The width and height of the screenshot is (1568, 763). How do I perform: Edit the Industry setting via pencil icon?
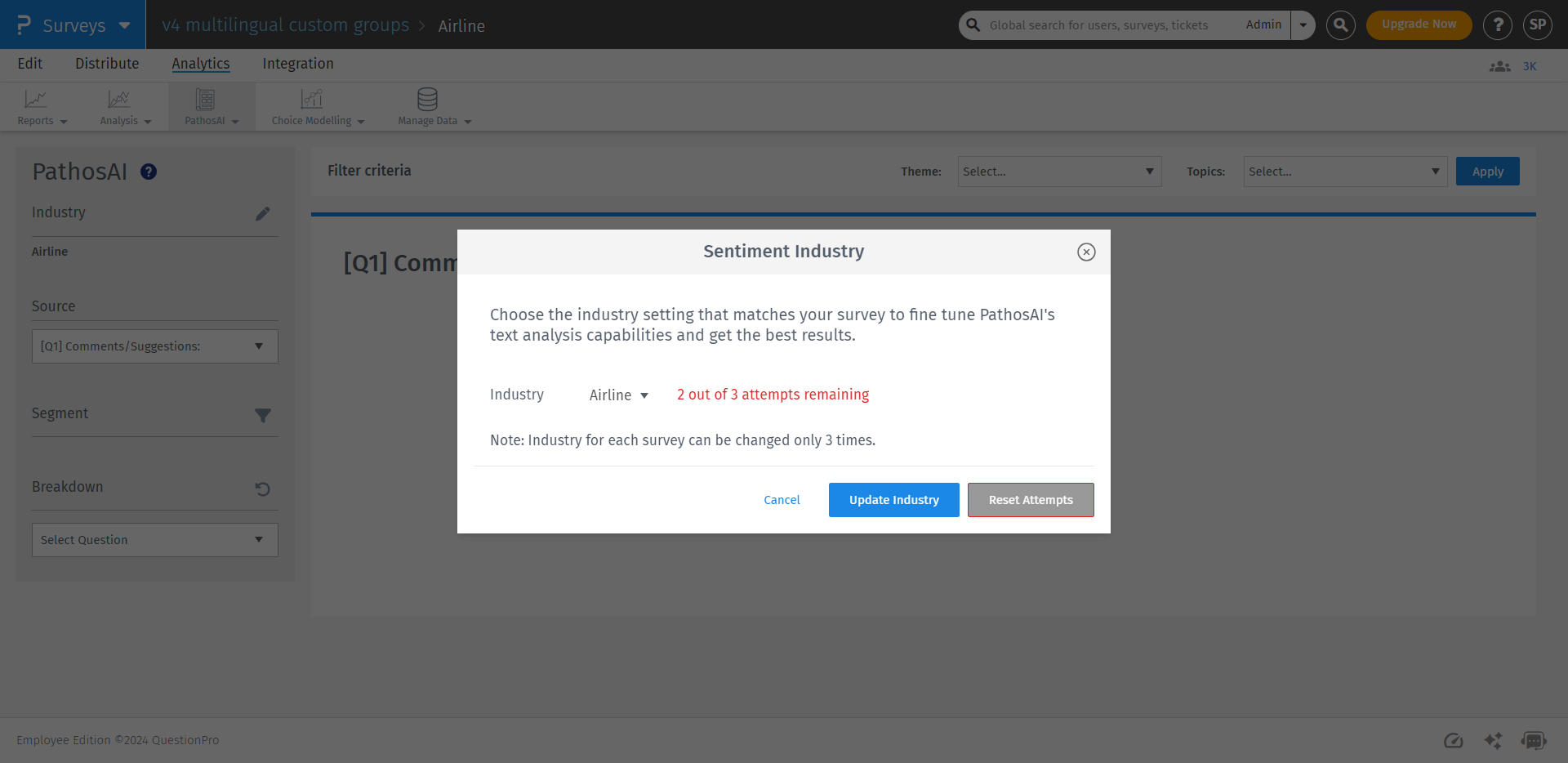coord(262,213)
